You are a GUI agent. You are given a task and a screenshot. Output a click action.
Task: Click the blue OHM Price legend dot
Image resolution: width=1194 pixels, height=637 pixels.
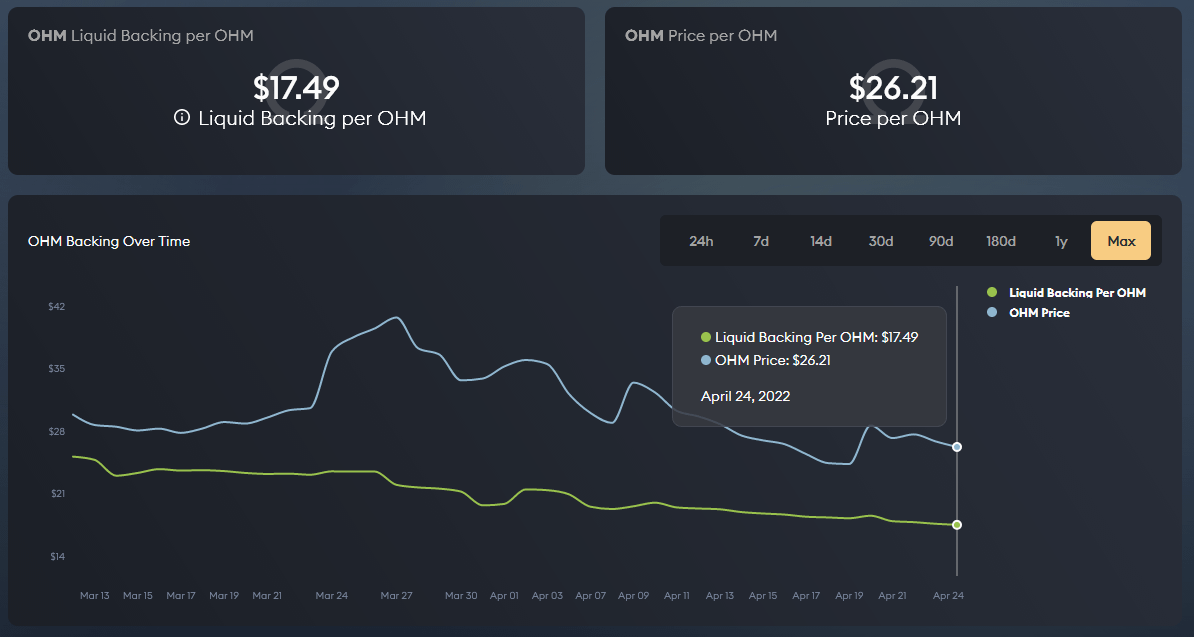(x=992, y=313)
